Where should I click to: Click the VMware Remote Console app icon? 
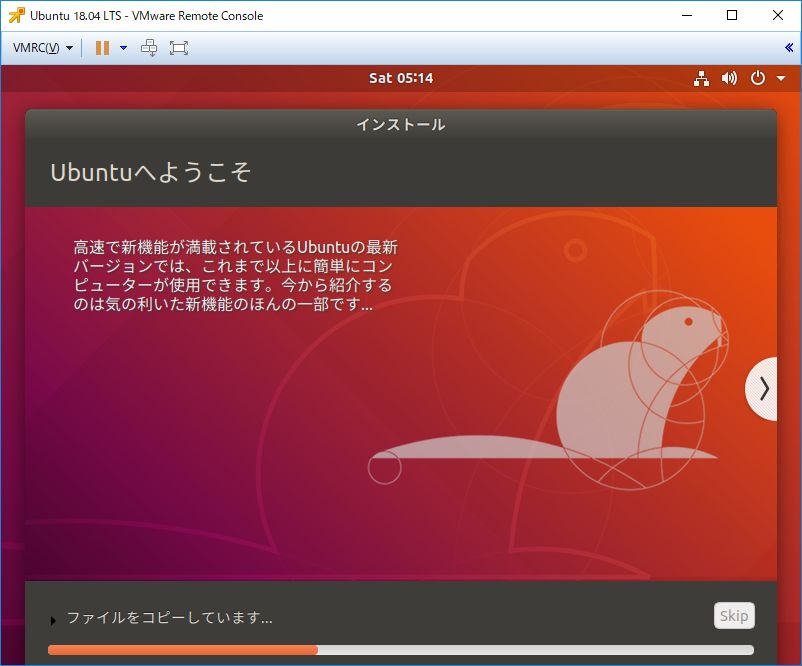16,15
